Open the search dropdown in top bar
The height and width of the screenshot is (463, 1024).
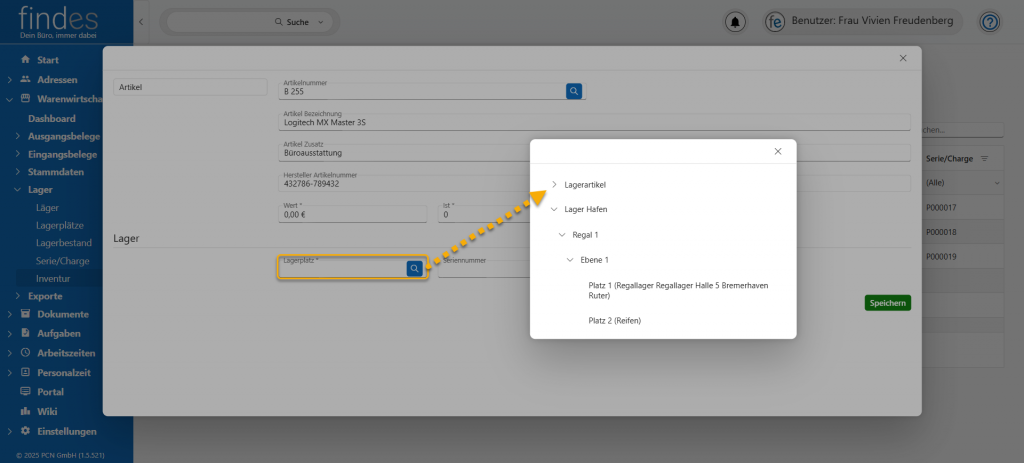tap(320, 22)
